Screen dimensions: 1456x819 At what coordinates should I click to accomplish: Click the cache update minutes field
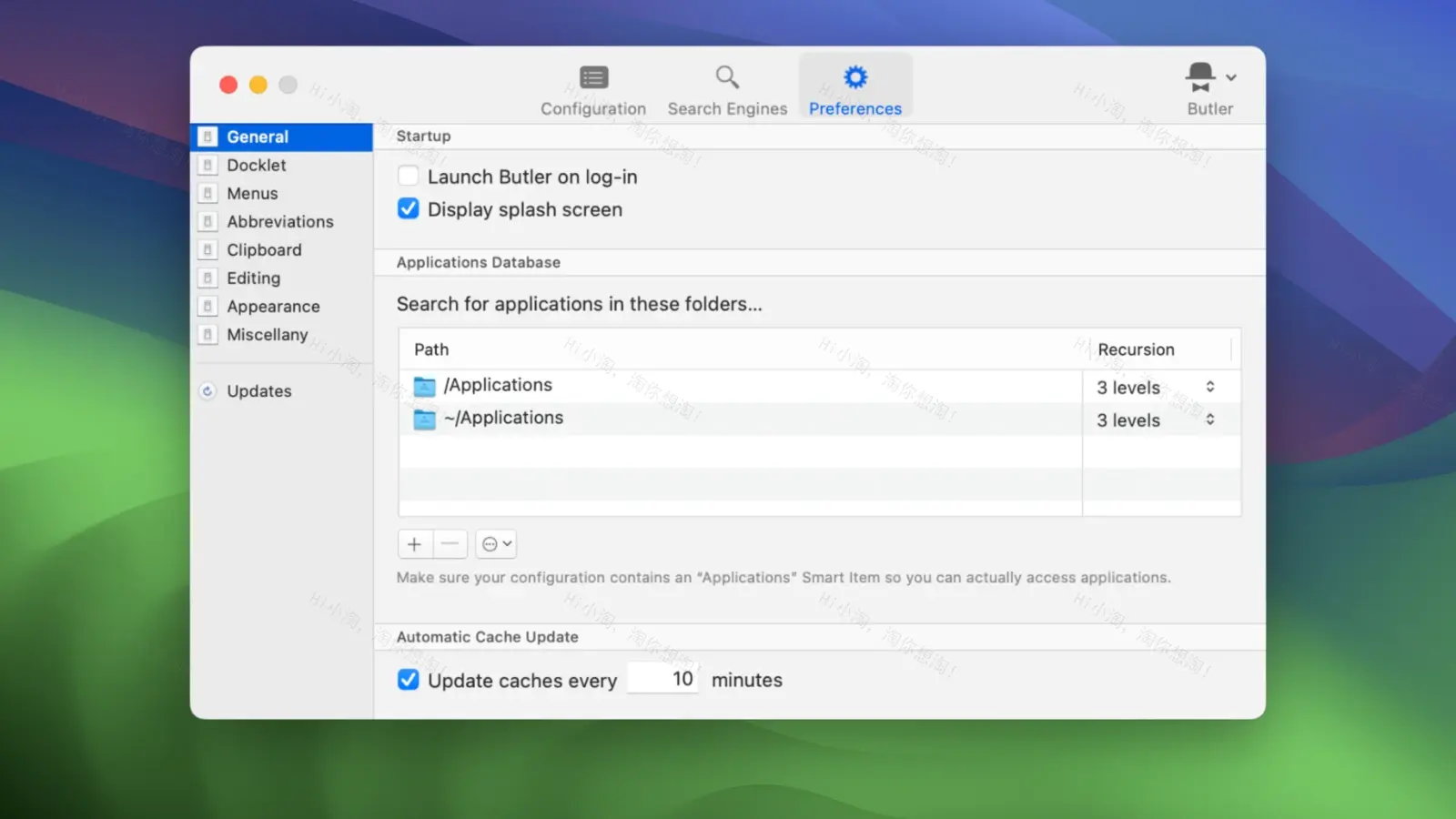pos(662,678)
